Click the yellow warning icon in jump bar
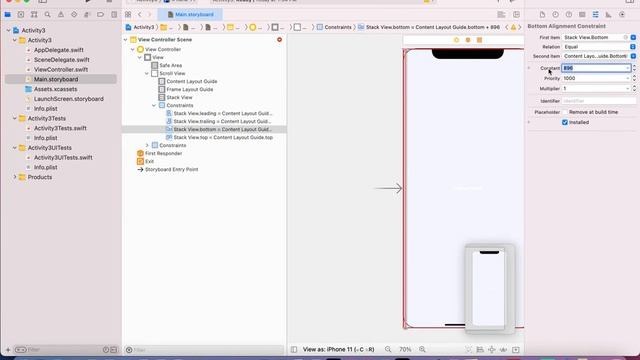 (513, 27)
